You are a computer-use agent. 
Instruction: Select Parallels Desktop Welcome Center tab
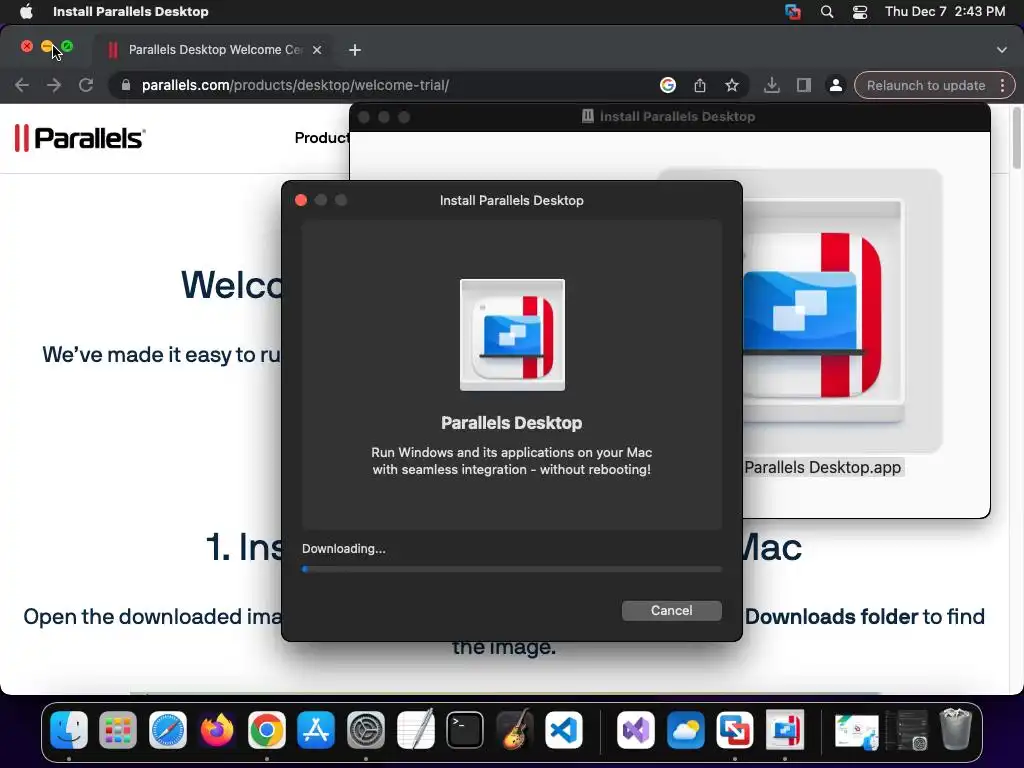(x=216, y=50)
